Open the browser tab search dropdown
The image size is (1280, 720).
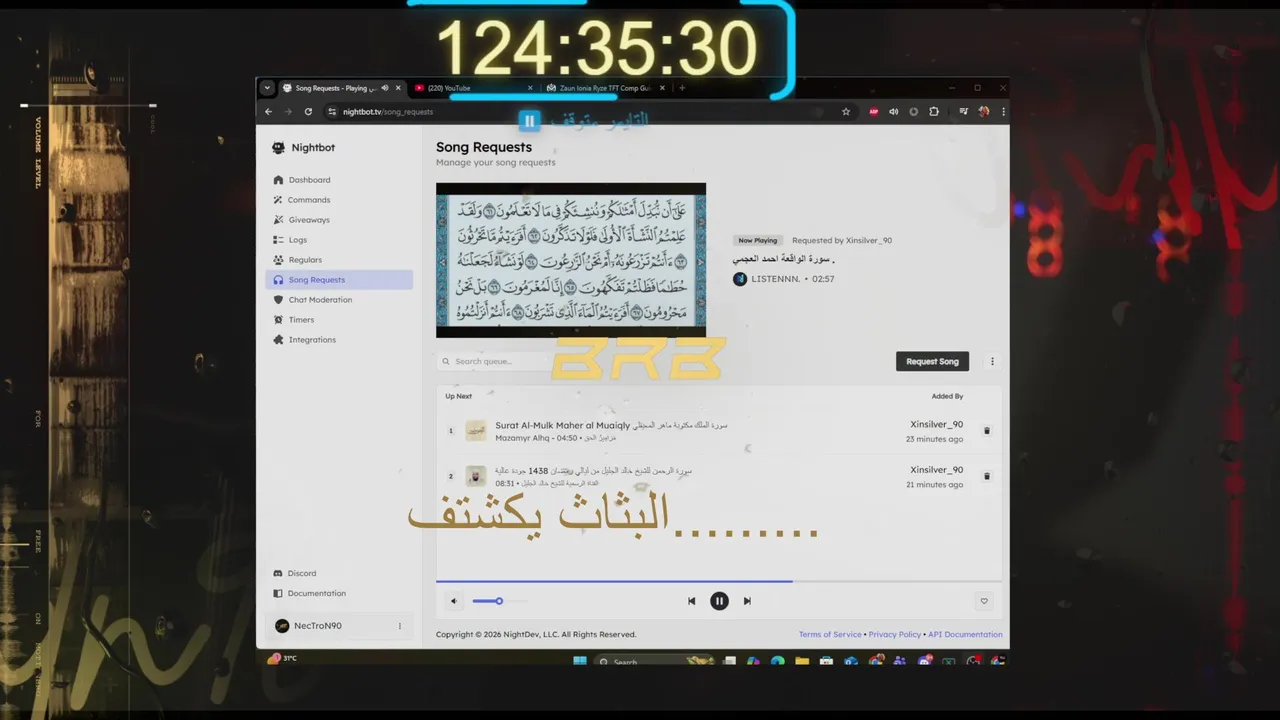pos(267,88)
